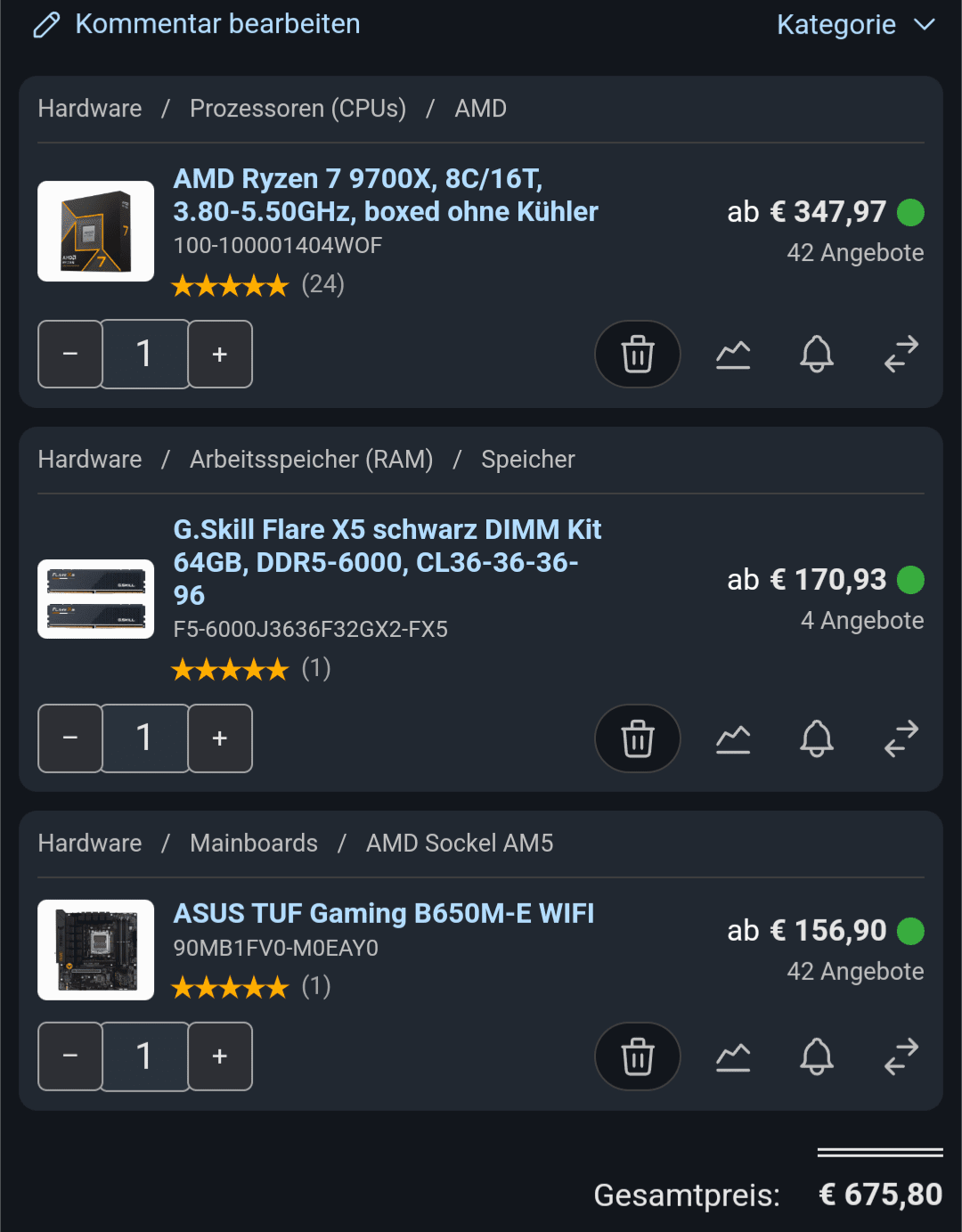The image size is (962, 1232).
Task: Increase quantity of Ryzen 7 9700X
Action: point(220,355)
